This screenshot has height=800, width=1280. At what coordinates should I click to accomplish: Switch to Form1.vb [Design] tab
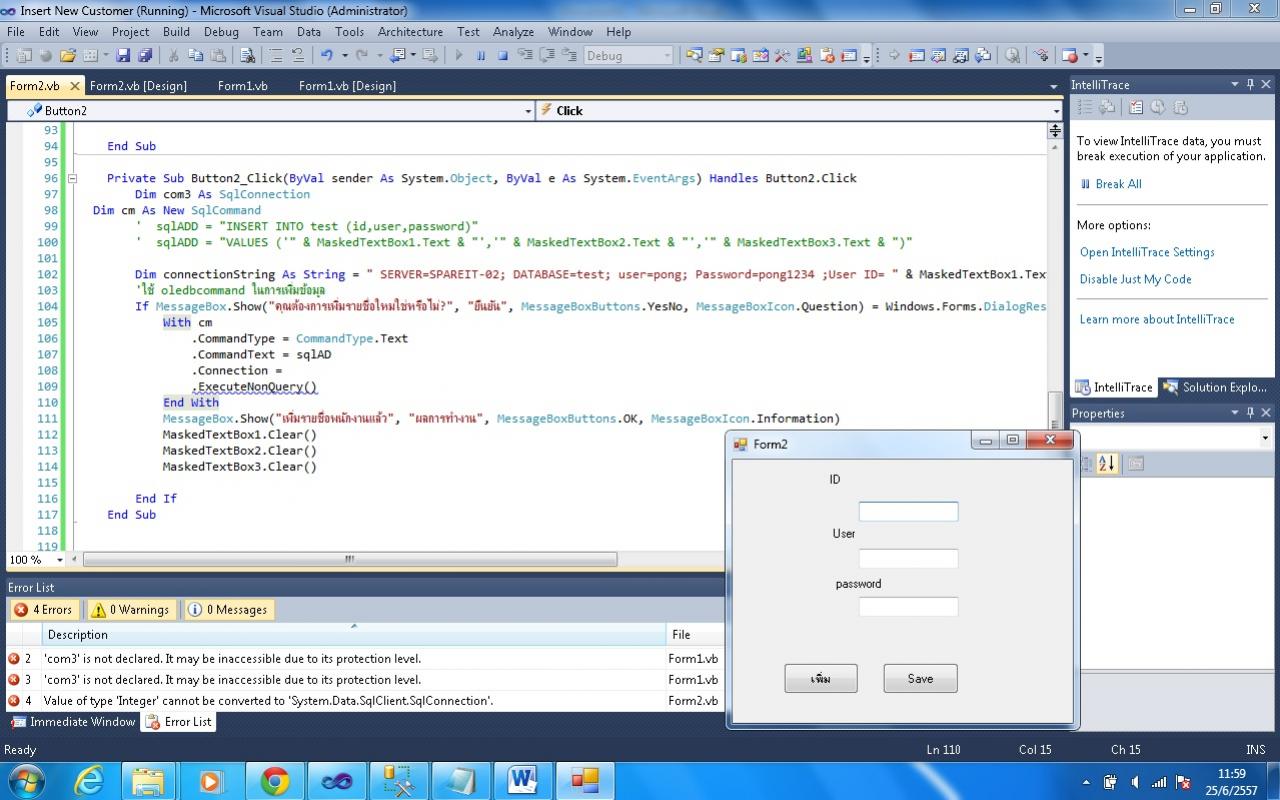347,86
